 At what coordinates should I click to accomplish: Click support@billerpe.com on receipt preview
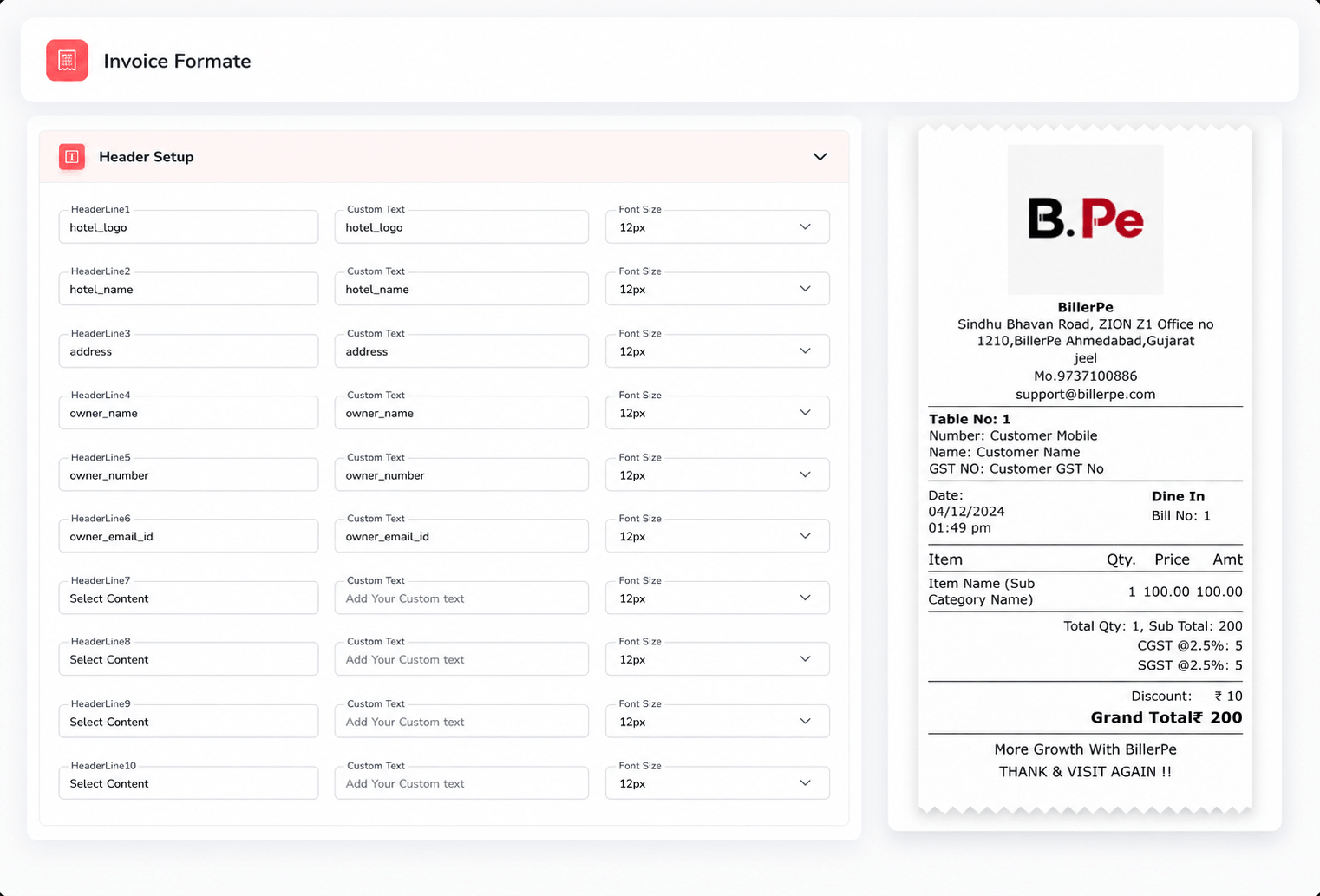click(x=1085, y=394)
